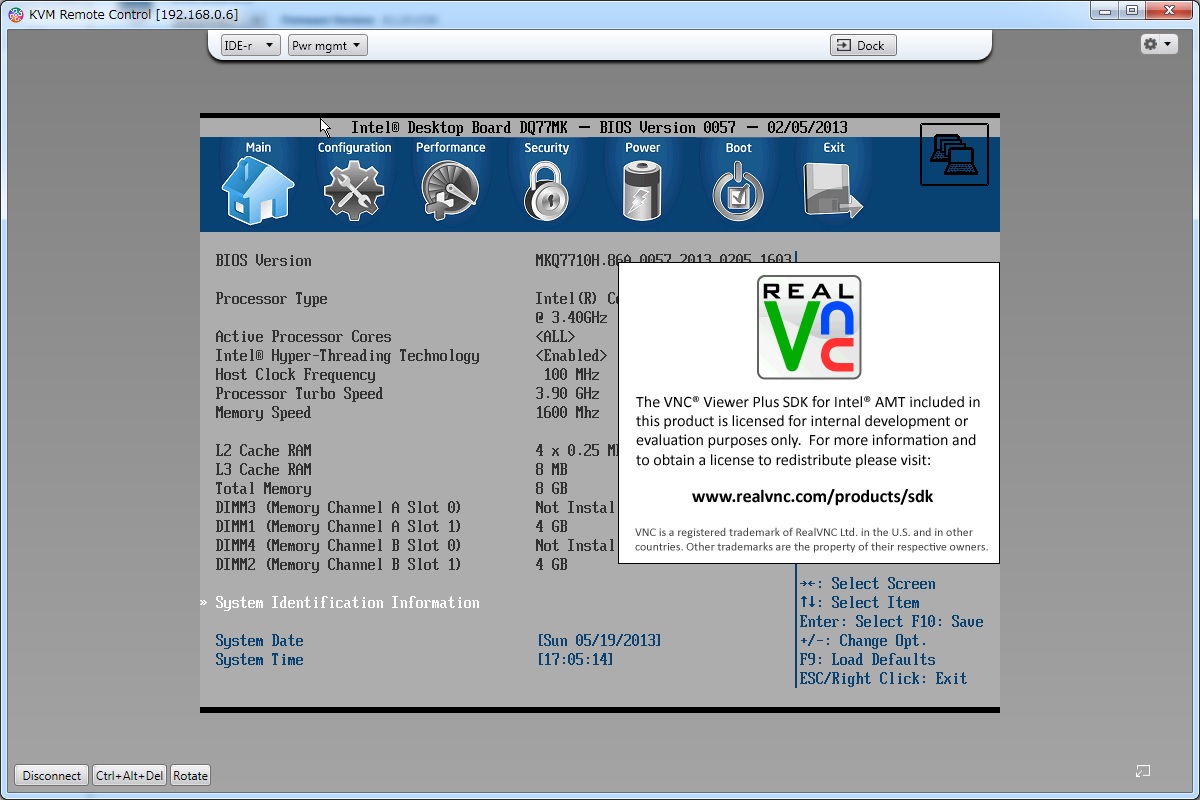Click the fullscreen resize icon at bottom right
1200x800 pixels.
(1143, 771)
